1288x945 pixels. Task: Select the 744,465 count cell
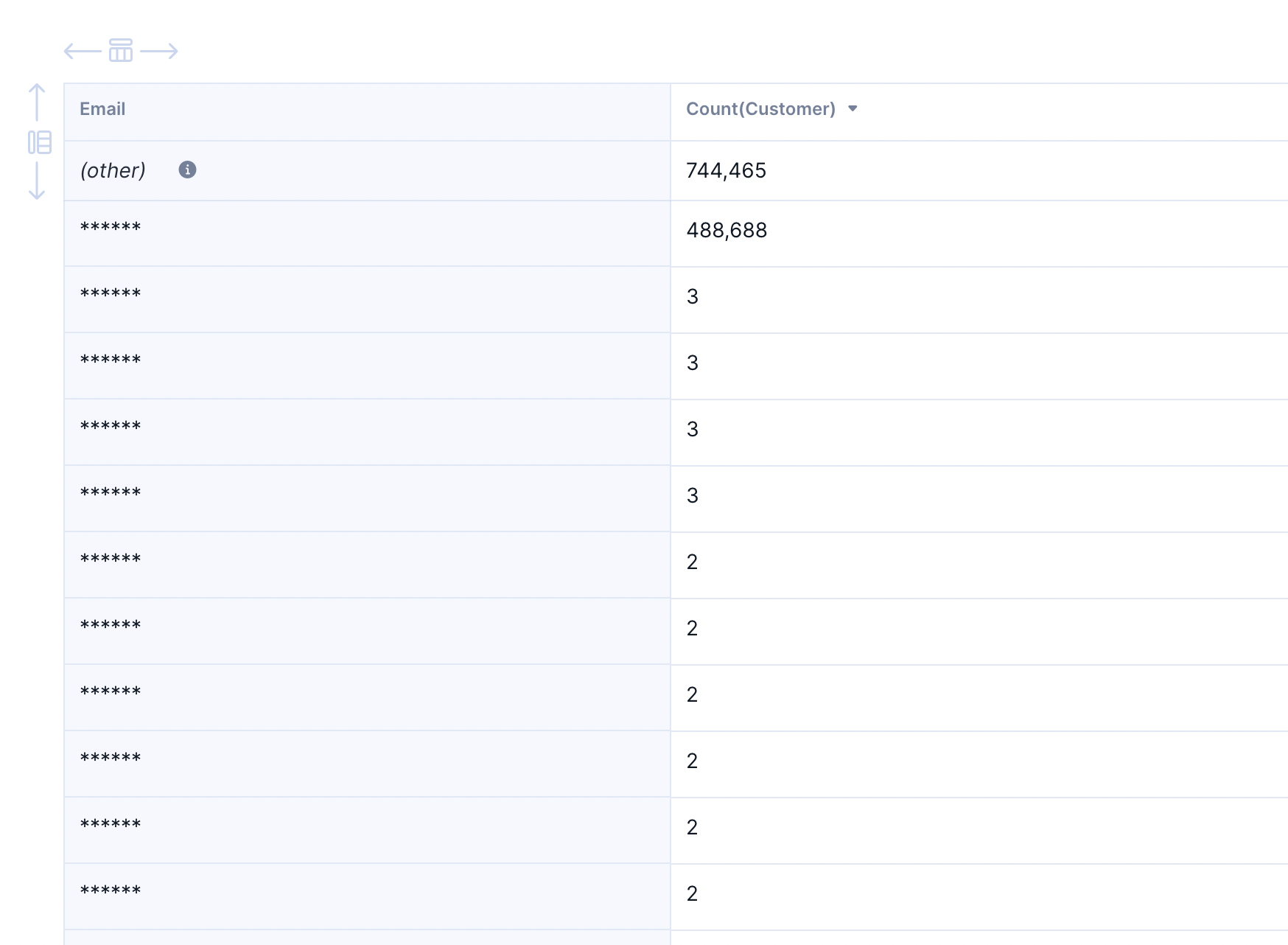pos(979,170)
